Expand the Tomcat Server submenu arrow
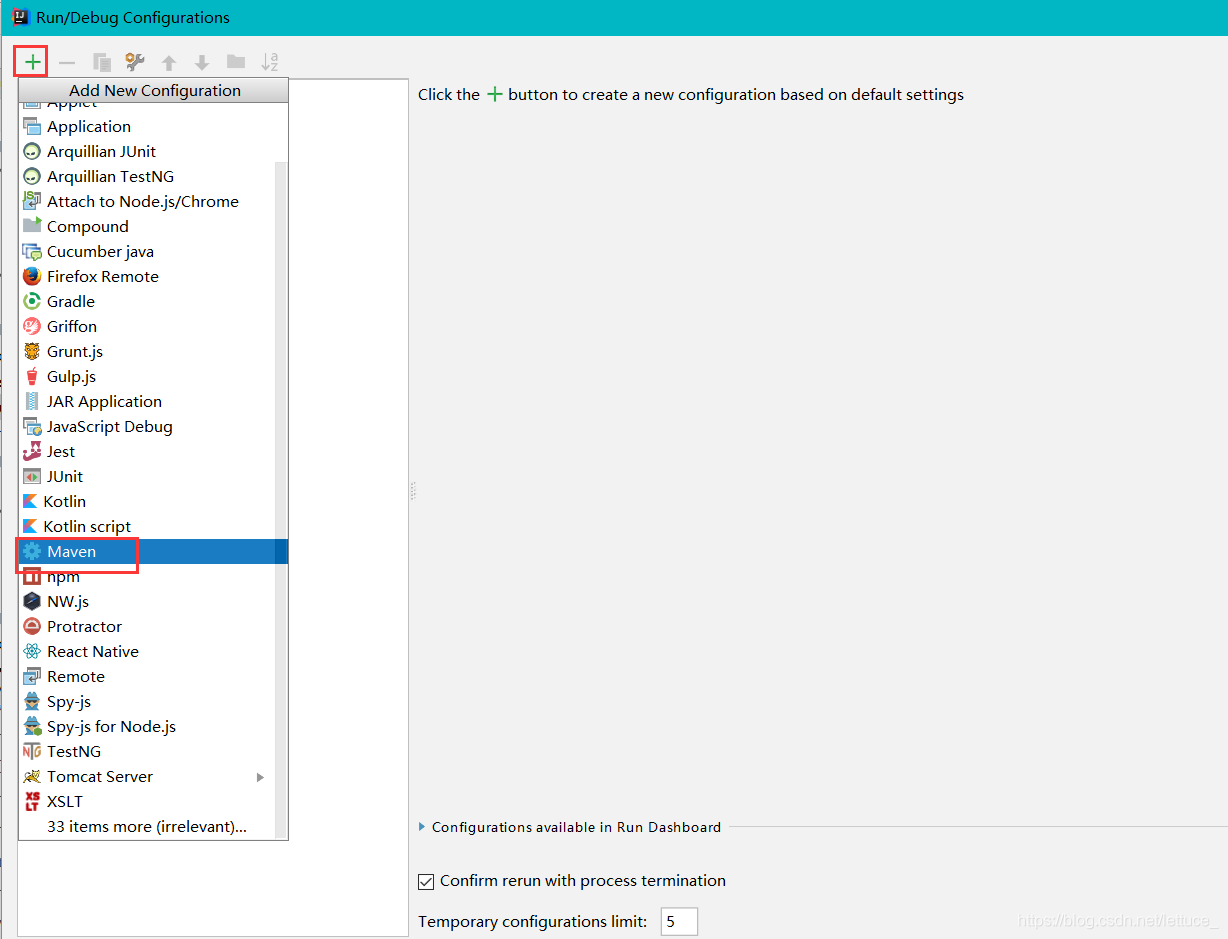Screen dimensions: 1228x939 click(260, 777)
